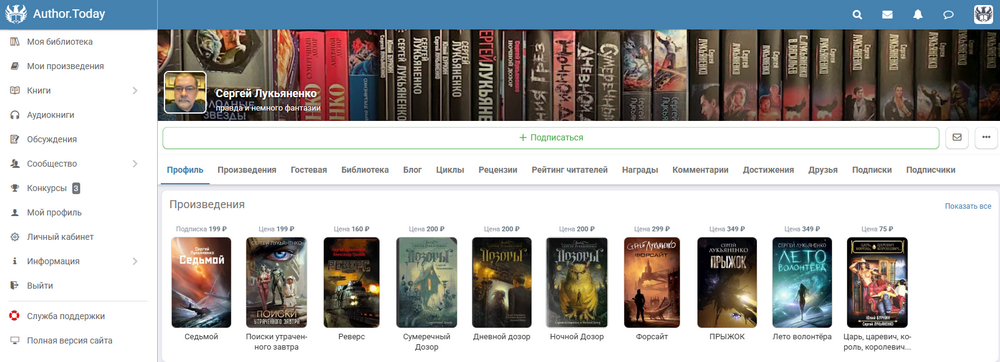Click the Сергей Лукьяненко author name
The width and height of the screenshot is (1000, 362).
[266, 94]
